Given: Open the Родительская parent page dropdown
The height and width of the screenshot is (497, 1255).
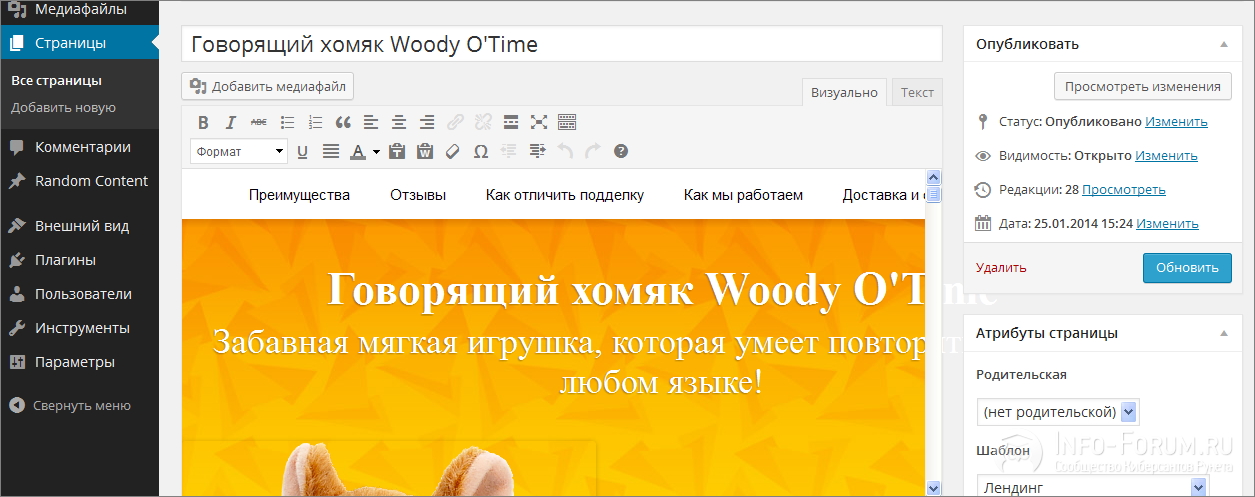Looking at the screenshot, I should 1058,412.
